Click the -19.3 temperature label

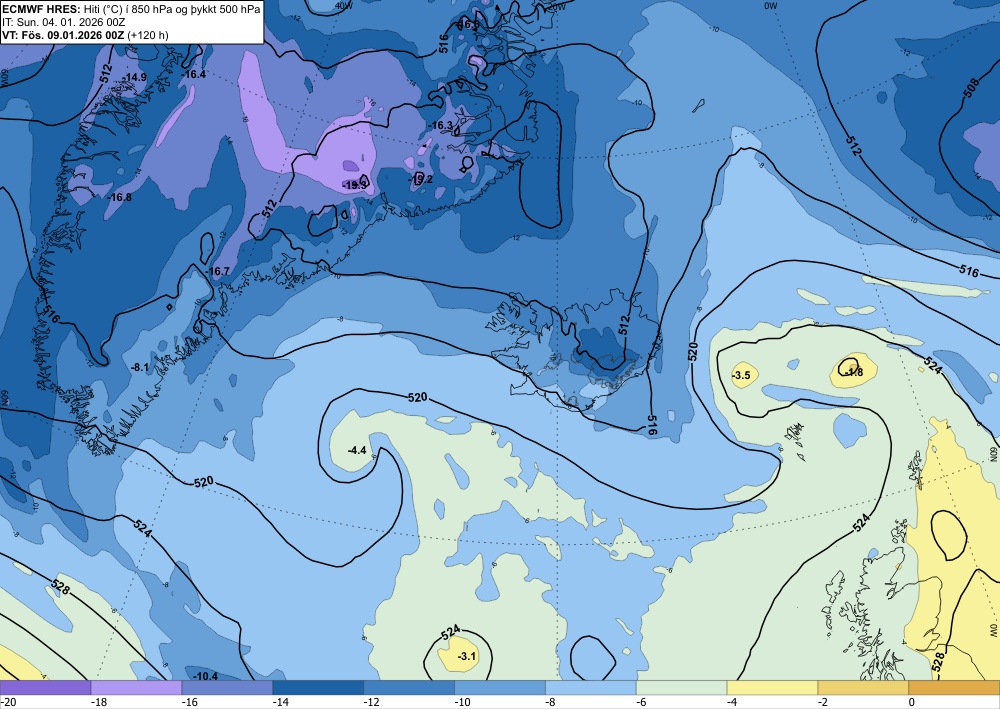pyautogui.click(x=355, y=185)
